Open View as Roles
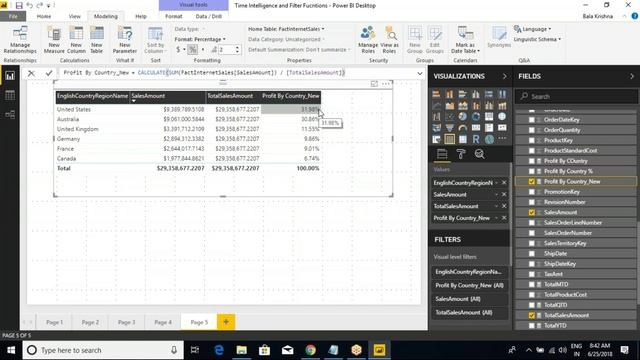Screen dimensions: 640x360 389,40
